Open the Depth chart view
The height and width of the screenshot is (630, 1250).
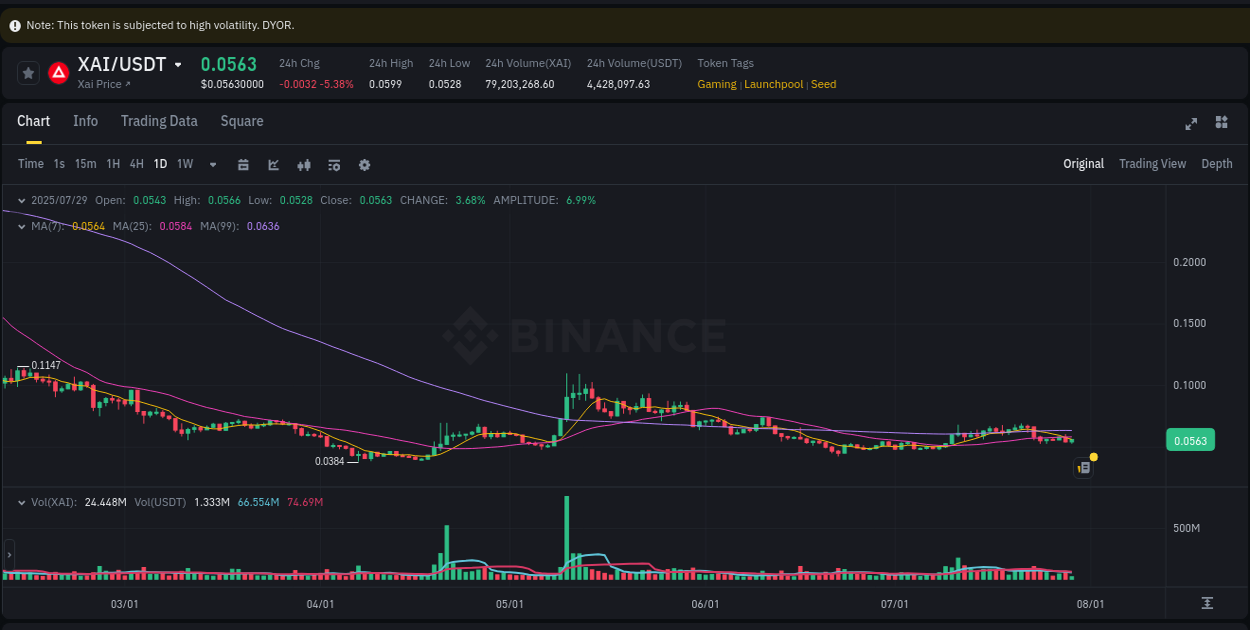[x=1217, y=163]
